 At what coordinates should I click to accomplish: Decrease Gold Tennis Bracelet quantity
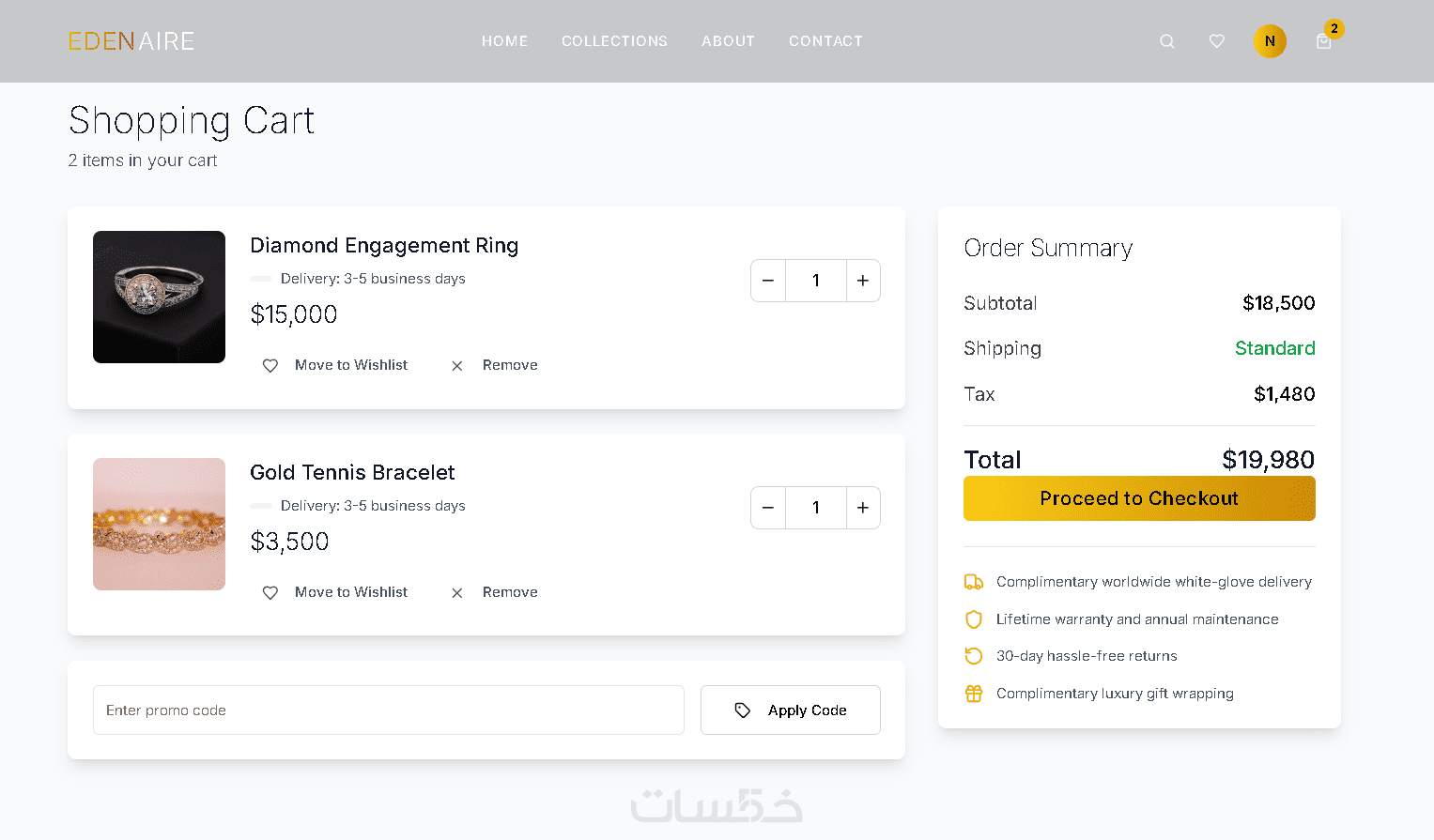[x=768, y=508]
